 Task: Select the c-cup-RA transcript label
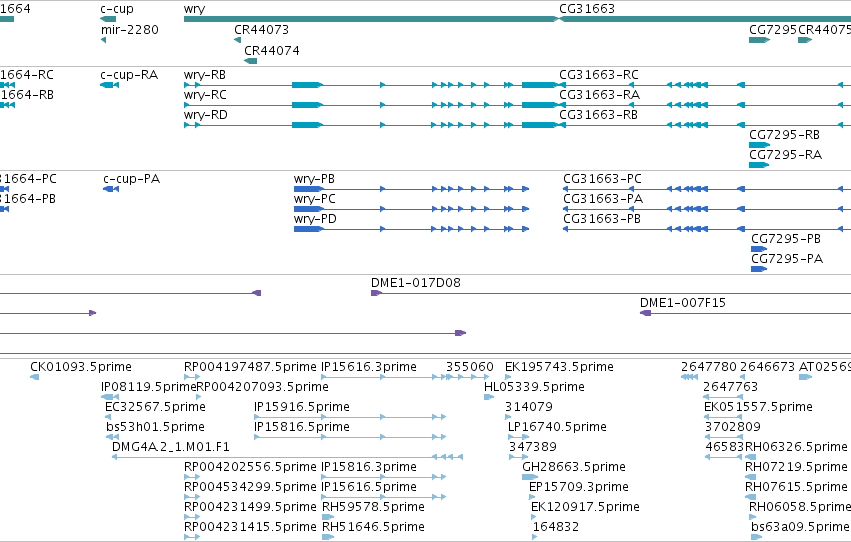coord(129,74)
